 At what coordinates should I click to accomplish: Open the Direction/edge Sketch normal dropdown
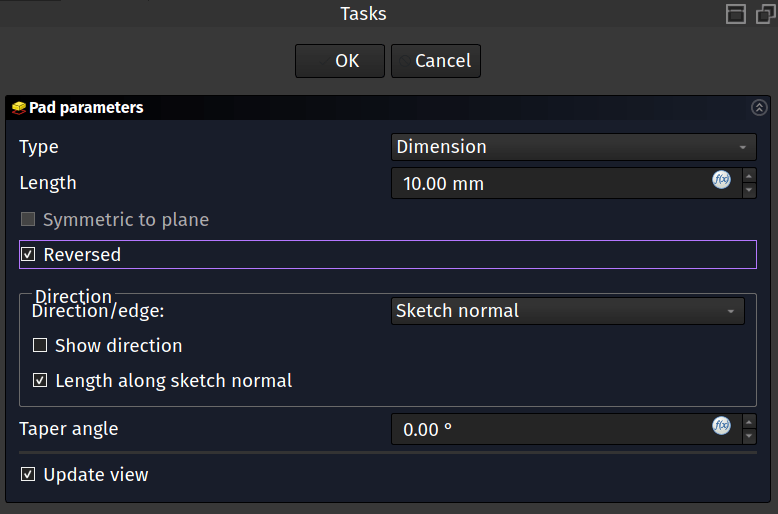[567, 311]
